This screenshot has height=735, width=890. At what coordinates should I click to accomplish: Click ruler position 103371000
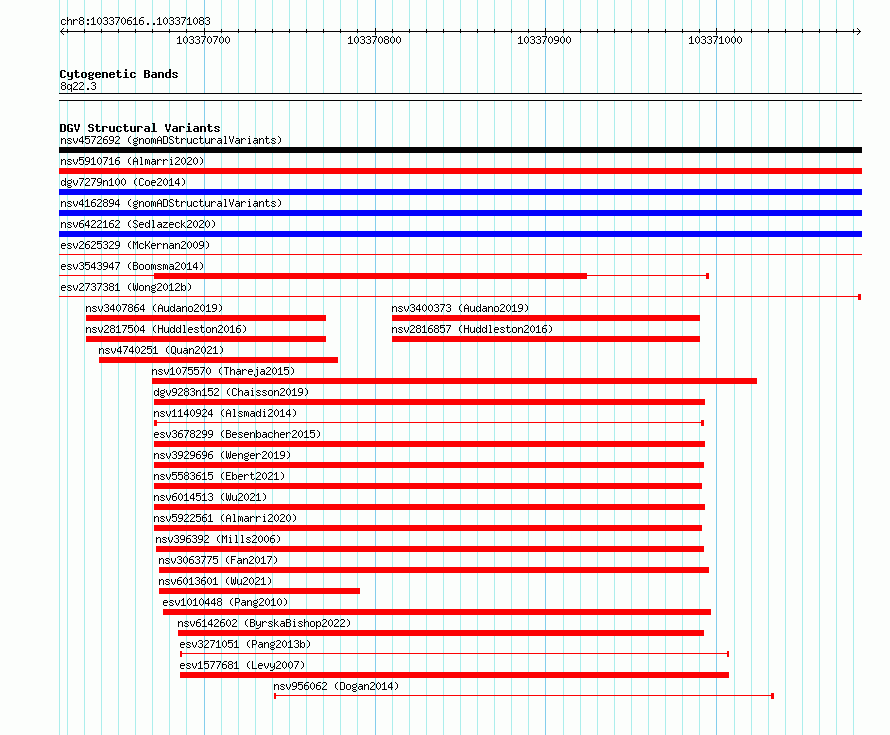click(715, 40)
